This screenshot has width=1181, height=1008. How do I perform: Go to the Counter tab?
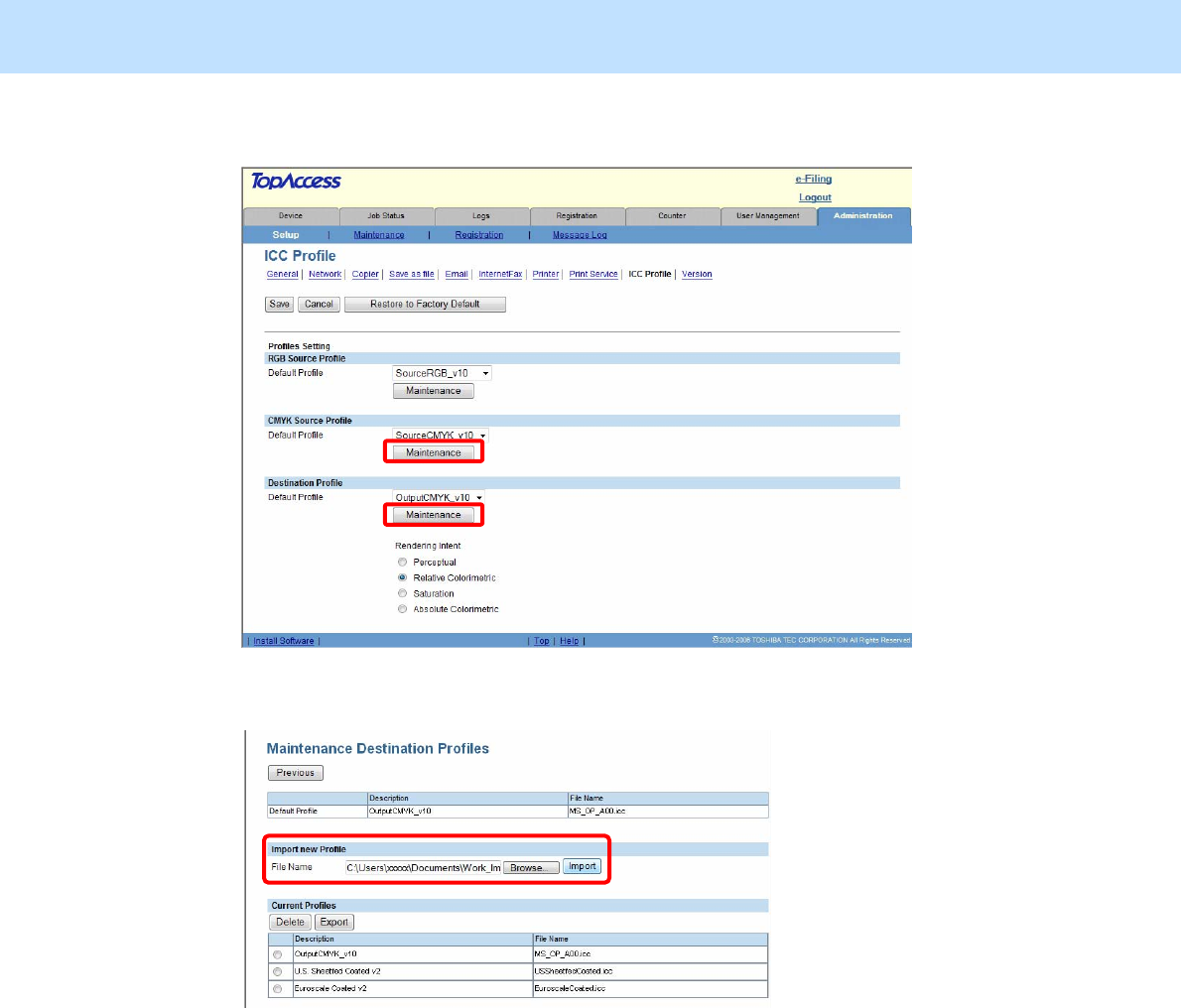click(x=672, y=216)
